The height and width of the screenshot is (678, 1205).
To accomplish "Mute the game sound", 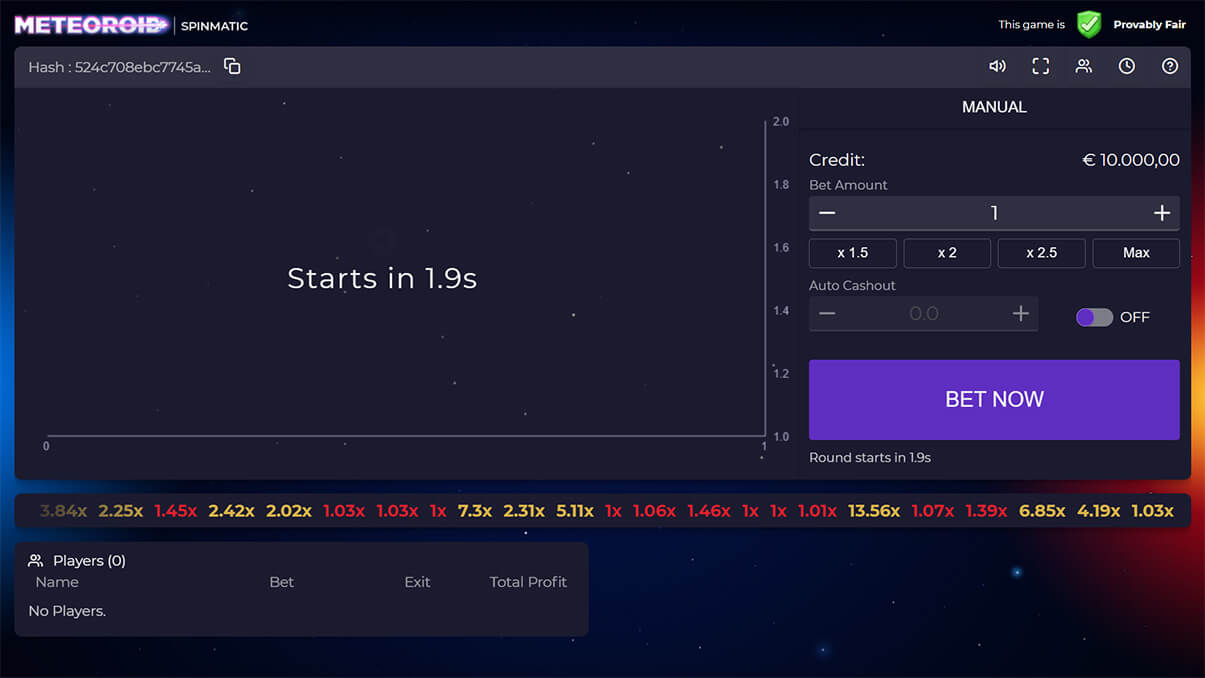I will coord(997,66).
